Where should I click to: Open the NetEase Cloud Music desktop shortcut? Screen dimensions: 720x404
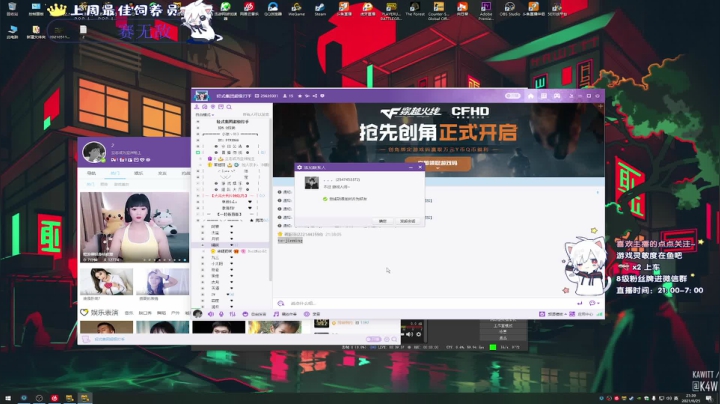(249, 8)
